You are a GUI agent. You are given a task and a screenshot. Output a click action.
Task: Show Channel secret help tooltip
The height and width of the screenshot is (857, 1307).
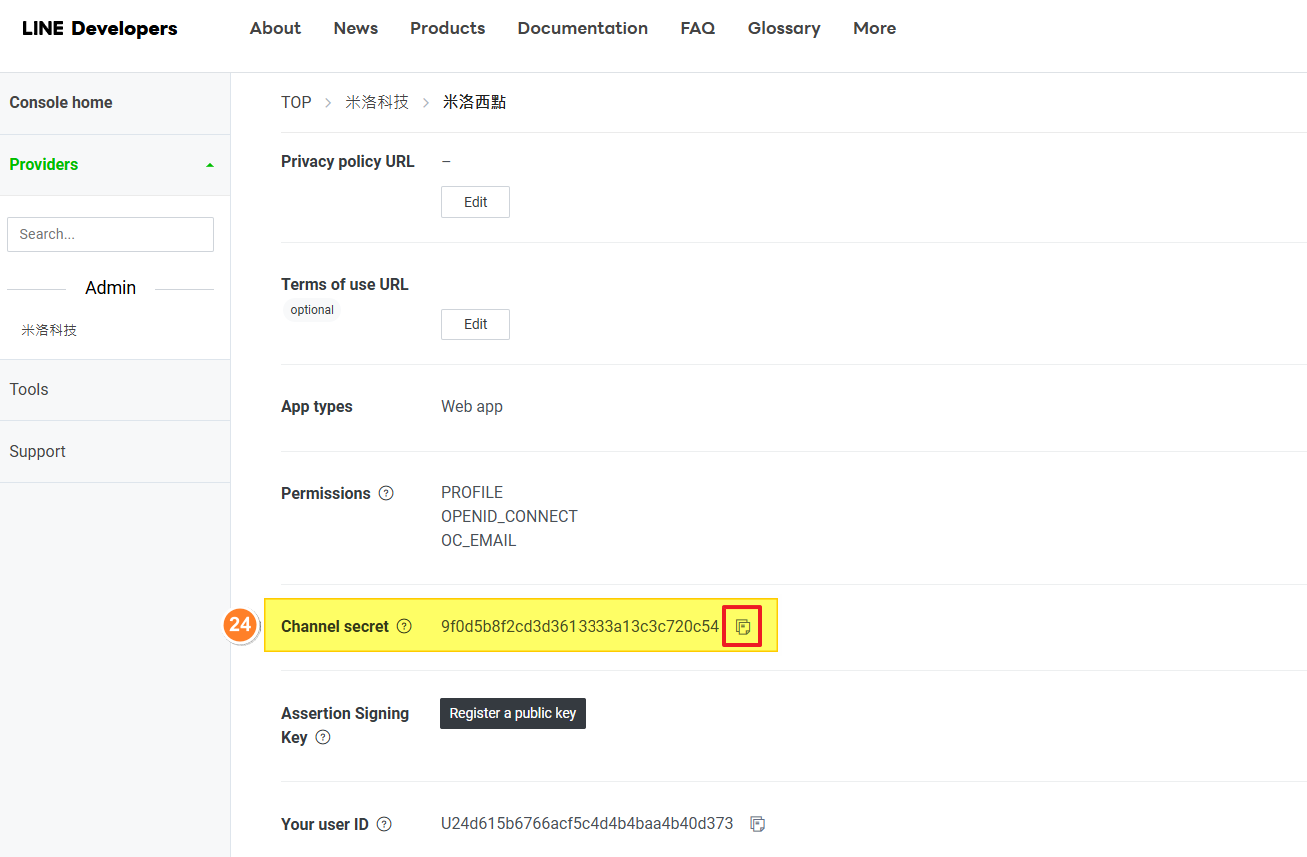tap(404, 627)
